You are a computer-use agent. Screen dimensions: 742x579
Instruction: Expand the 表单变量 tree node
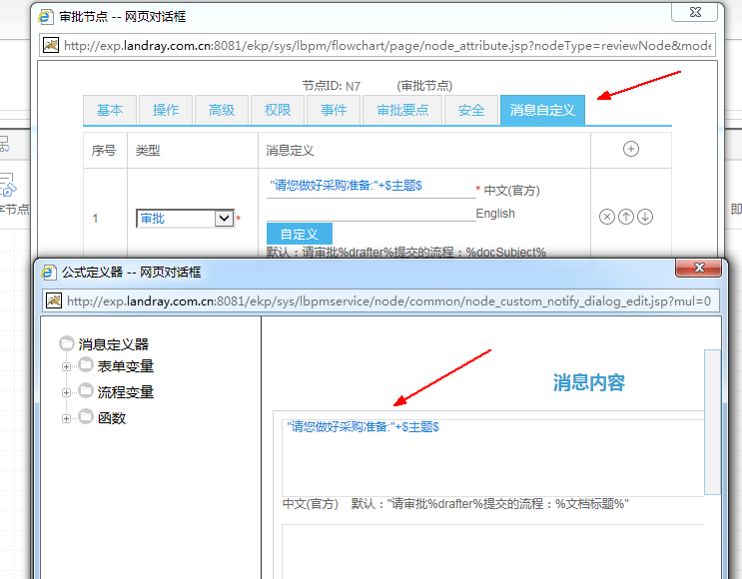[x=67, y=367]
